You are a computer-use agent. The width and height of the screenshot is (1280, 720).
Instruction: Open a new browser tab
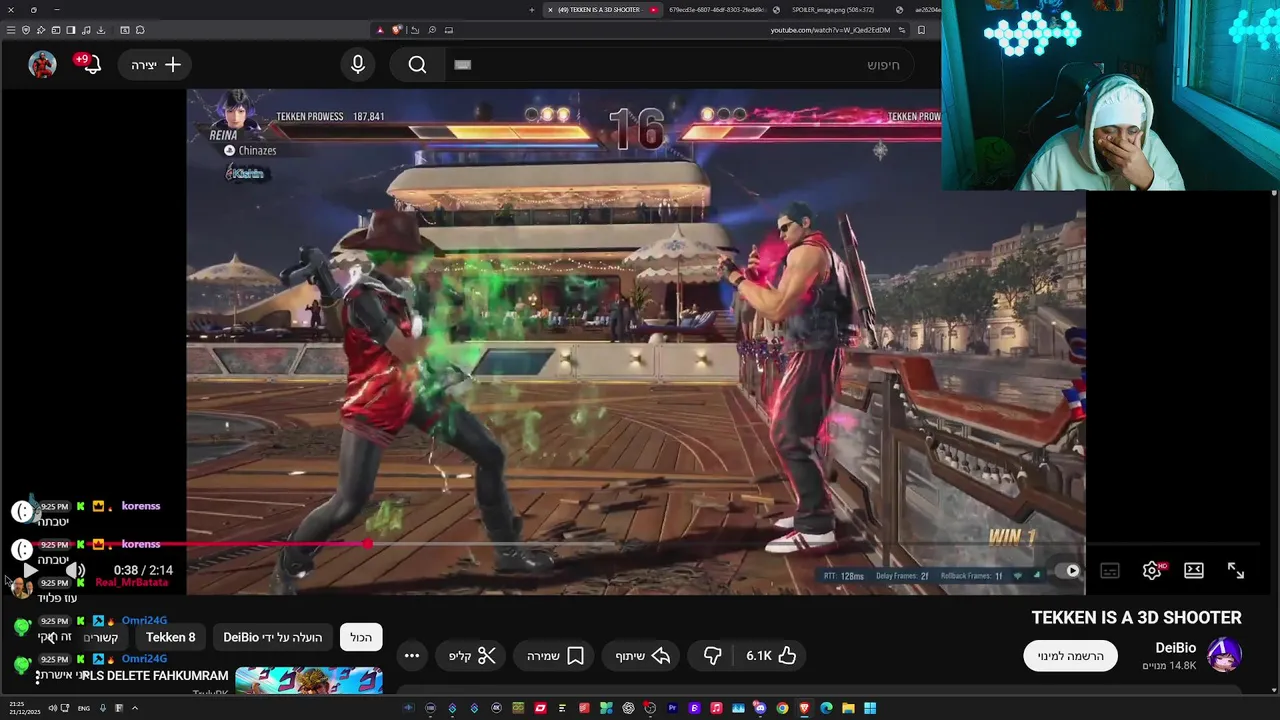pyautogui.click(x=532, y=10)
